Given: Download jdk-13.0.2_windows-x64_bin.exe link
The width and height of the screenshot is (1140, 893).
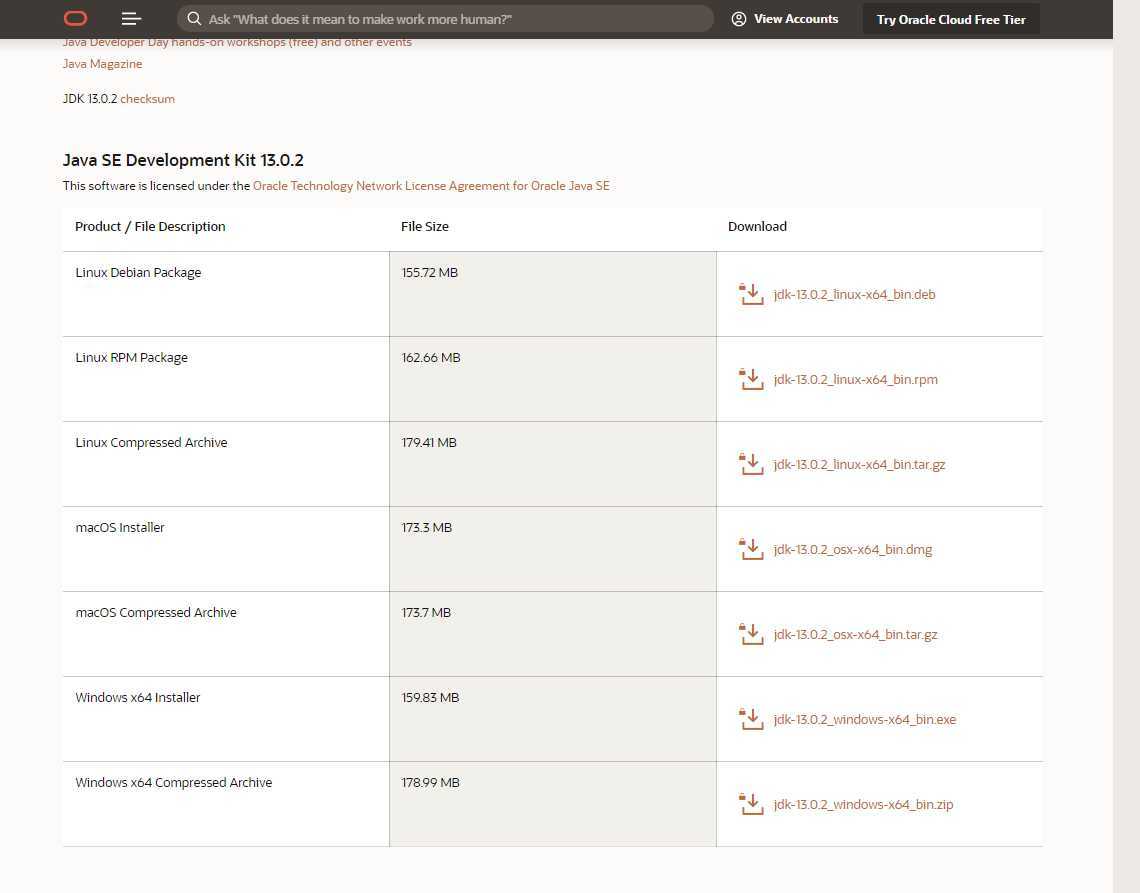Looking at the screenshot, I should click(865, 720).
